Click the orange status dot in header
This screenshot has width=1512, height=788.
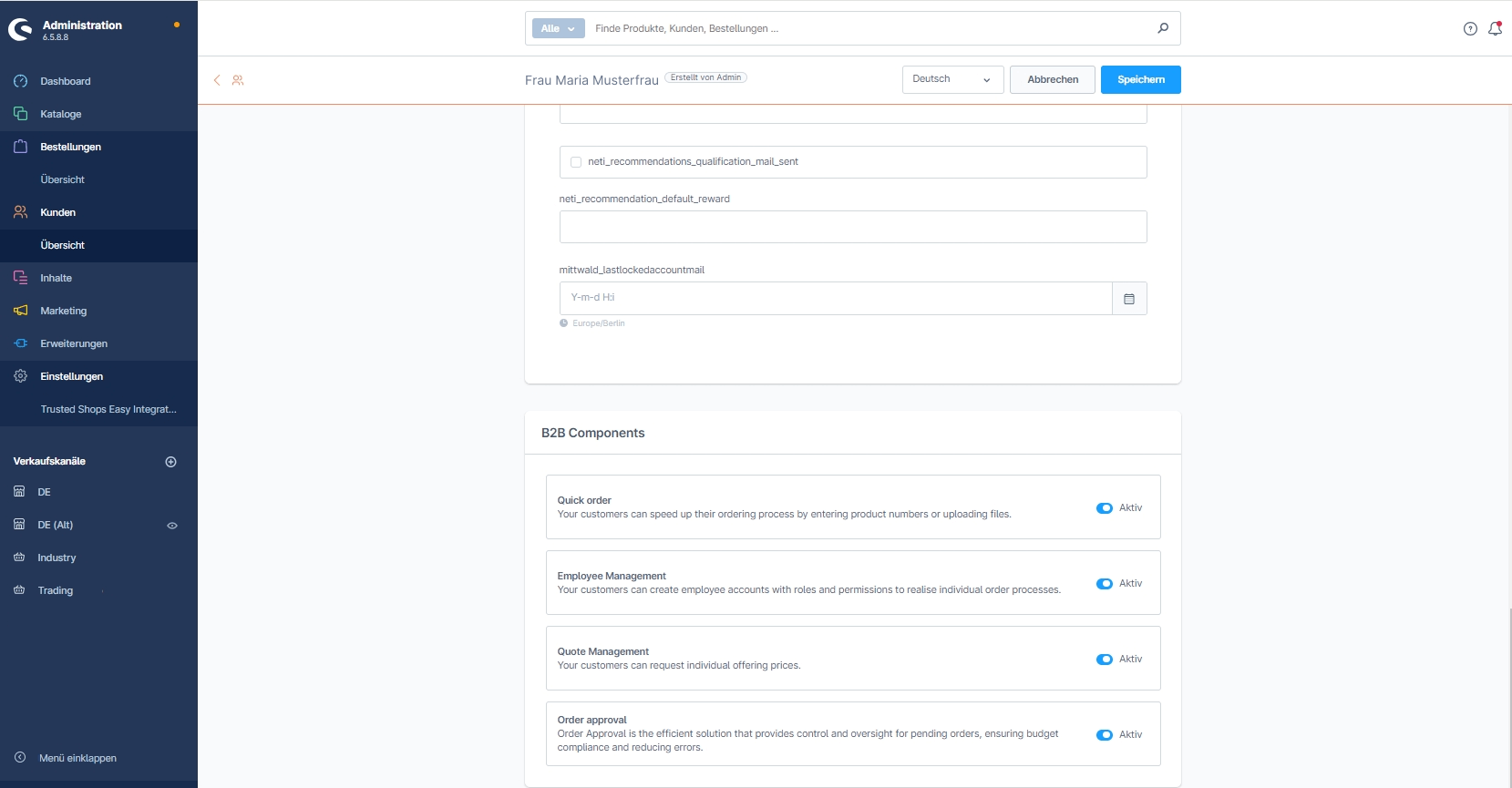pos(177,25)
